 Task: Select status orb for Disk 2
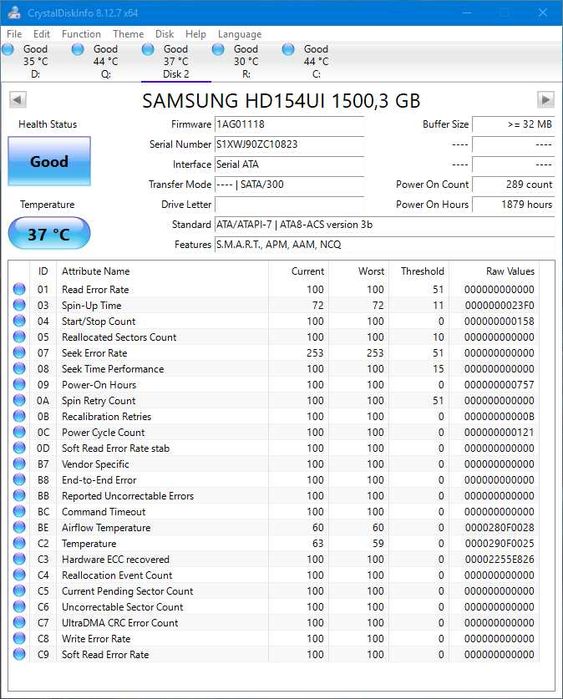click(x=148, y=49)
